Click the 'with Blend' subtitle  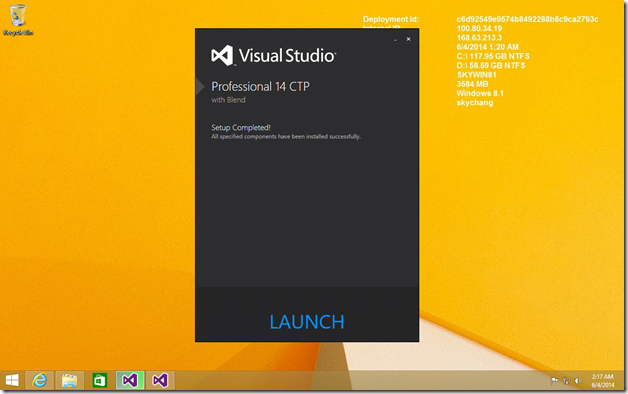click(x=228, y=100)
